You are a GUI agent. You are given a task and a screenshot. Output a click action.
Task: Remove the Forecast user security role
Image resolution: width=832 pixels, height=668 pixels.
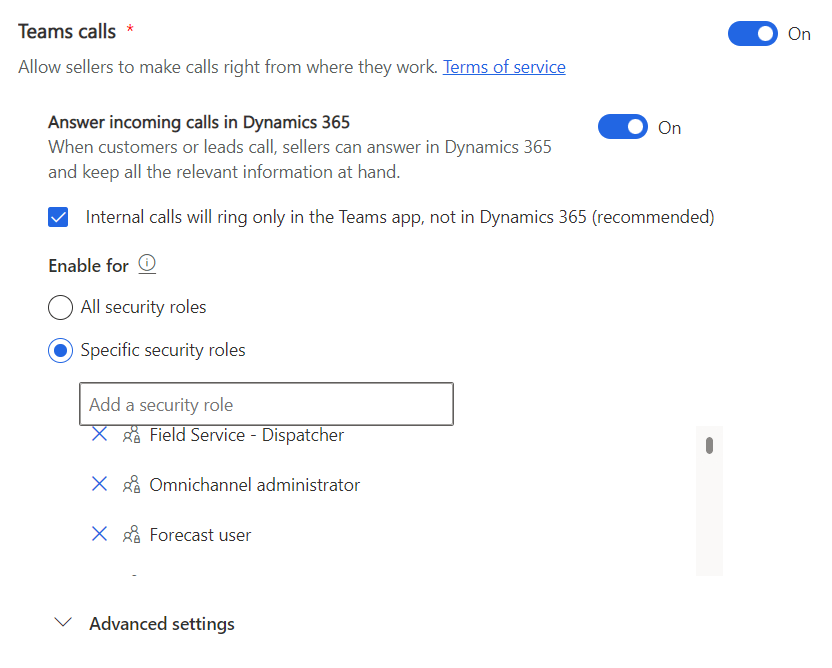(99, 535)
